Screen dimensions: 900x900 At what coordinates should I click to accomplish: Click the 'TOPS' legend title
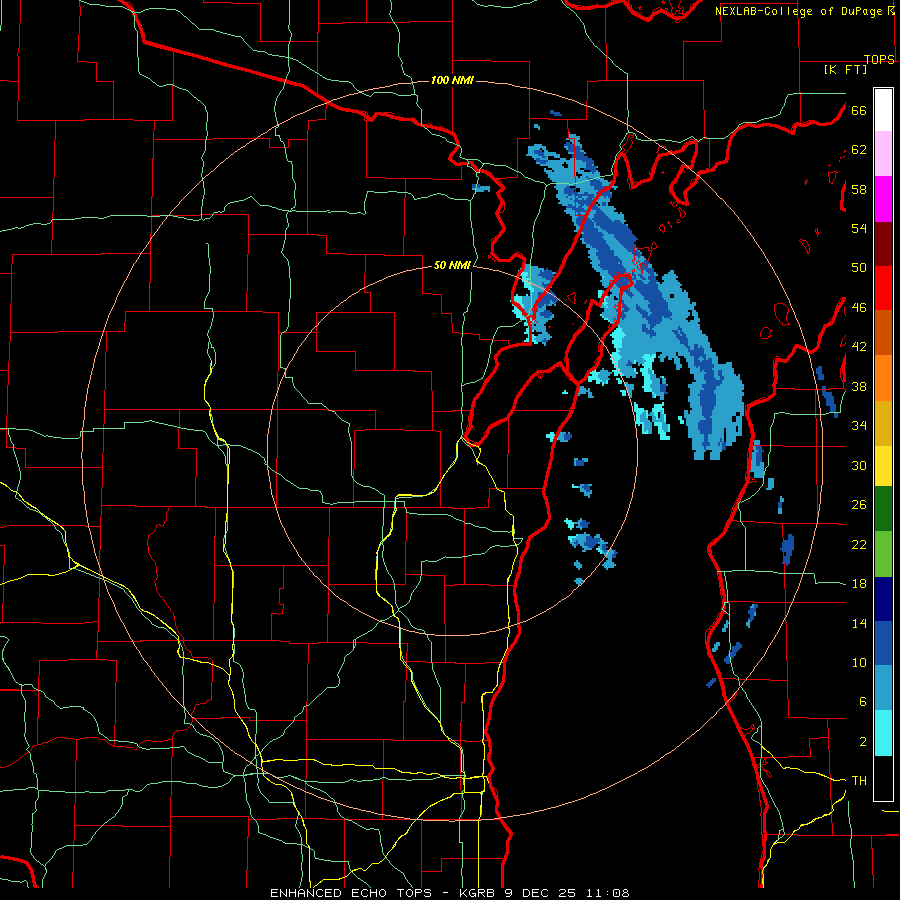click(x=879, y=60)
